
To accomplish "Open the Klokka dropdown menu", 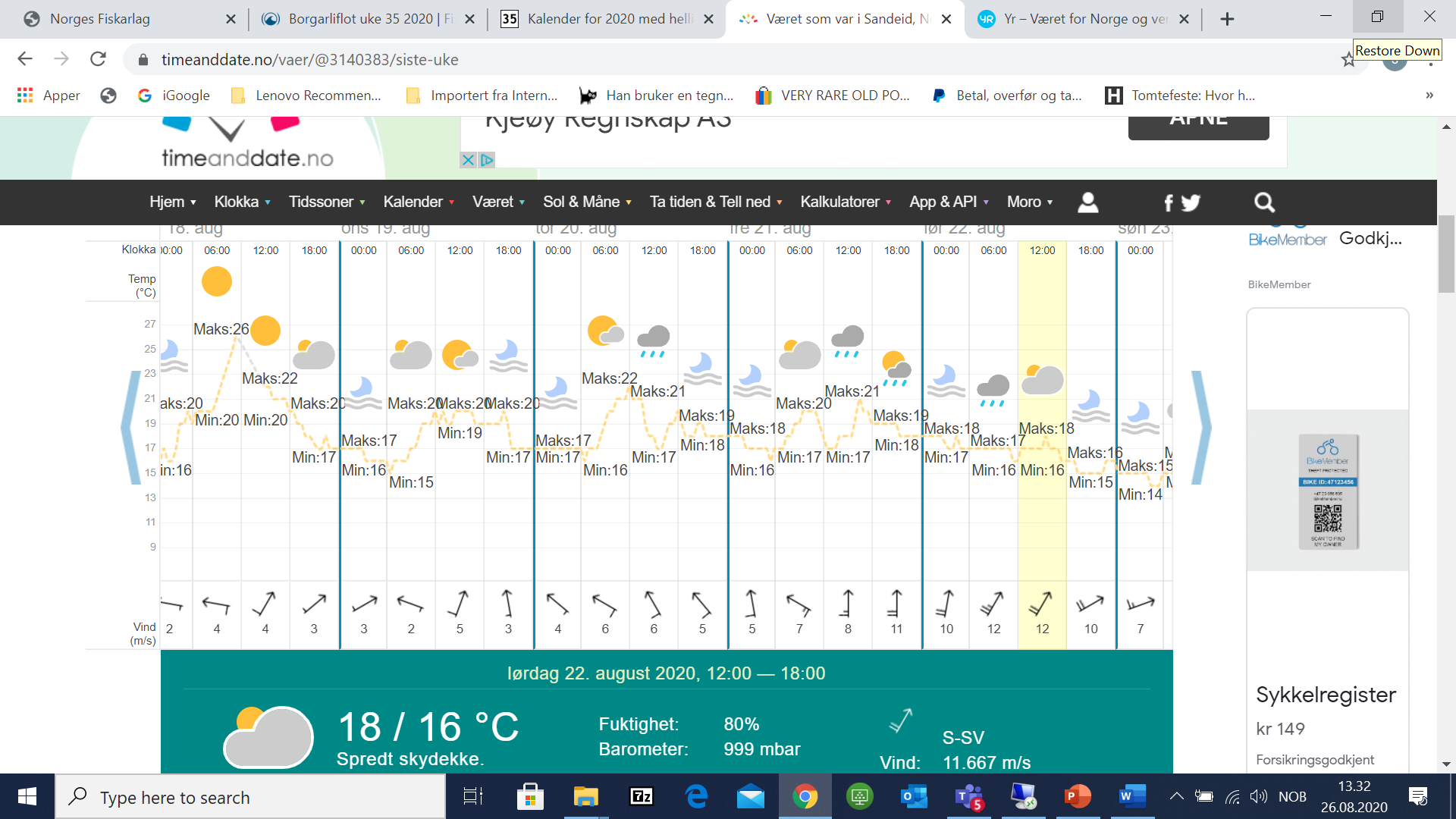I will point(242,202).
